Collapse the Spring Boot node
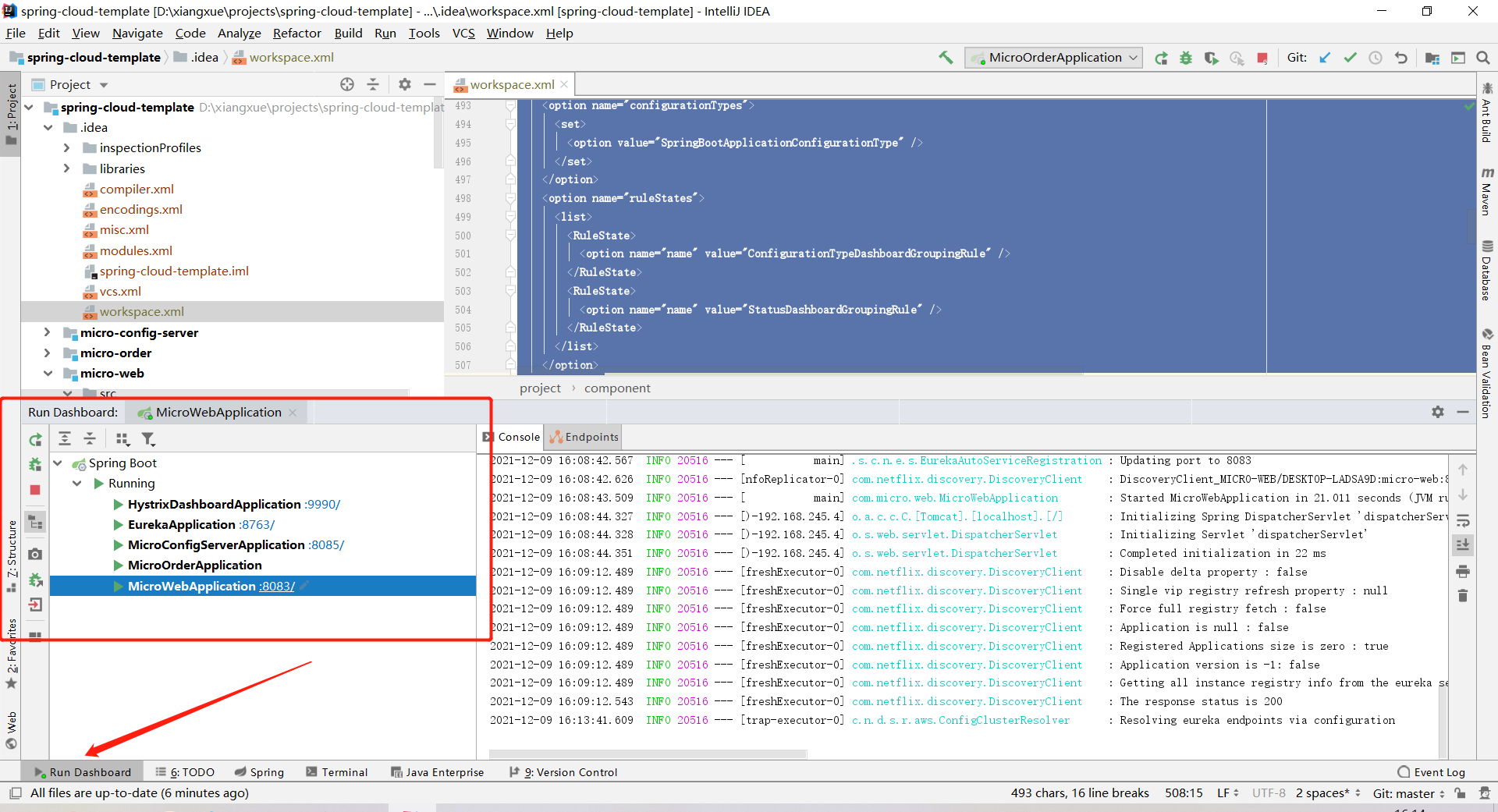Image resolution: width=1498 pixels, height=812 pixels. 58,463
